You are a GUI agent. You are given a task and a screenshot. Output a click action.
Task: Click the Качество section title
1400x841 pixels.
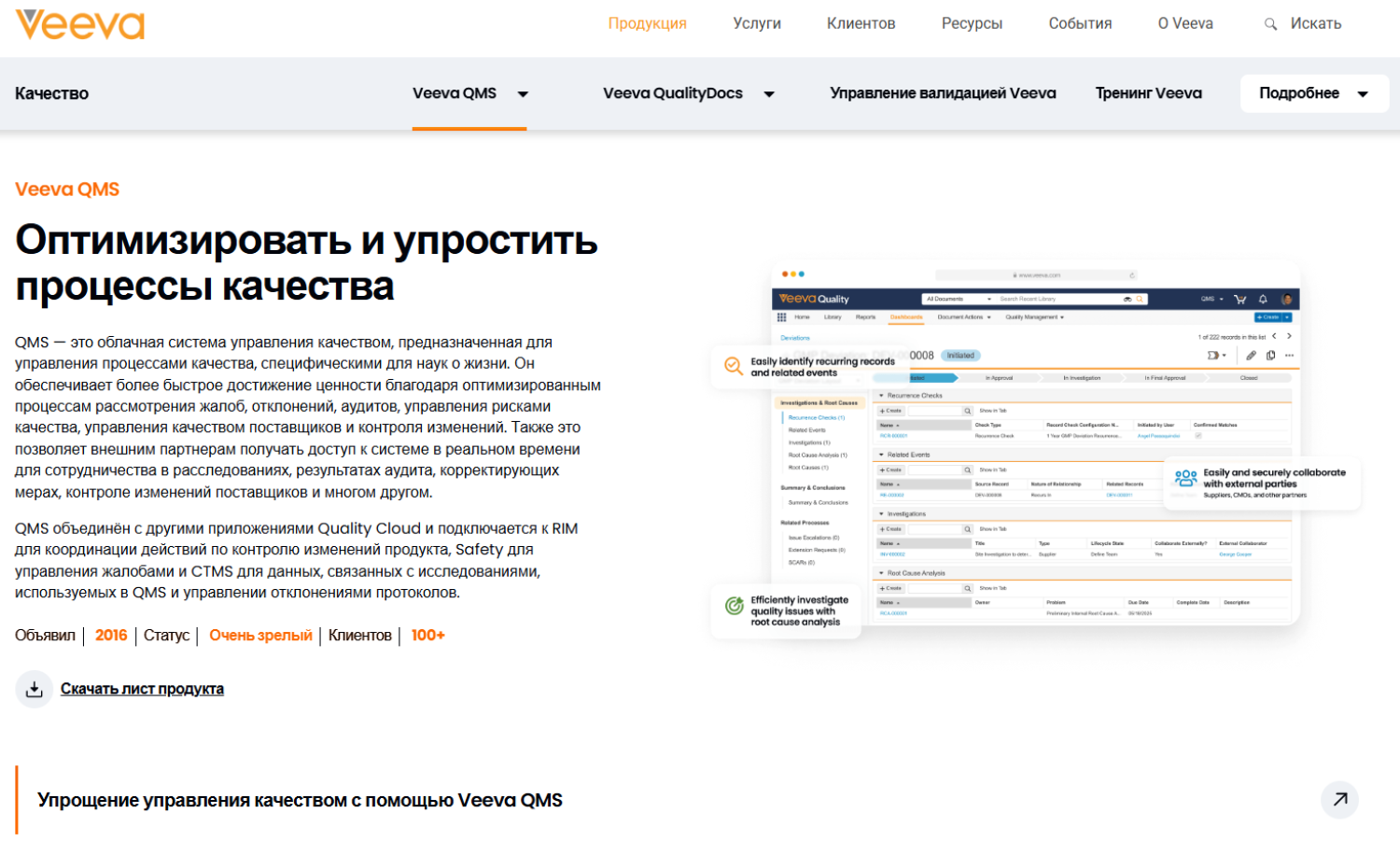tap(52, 93)
